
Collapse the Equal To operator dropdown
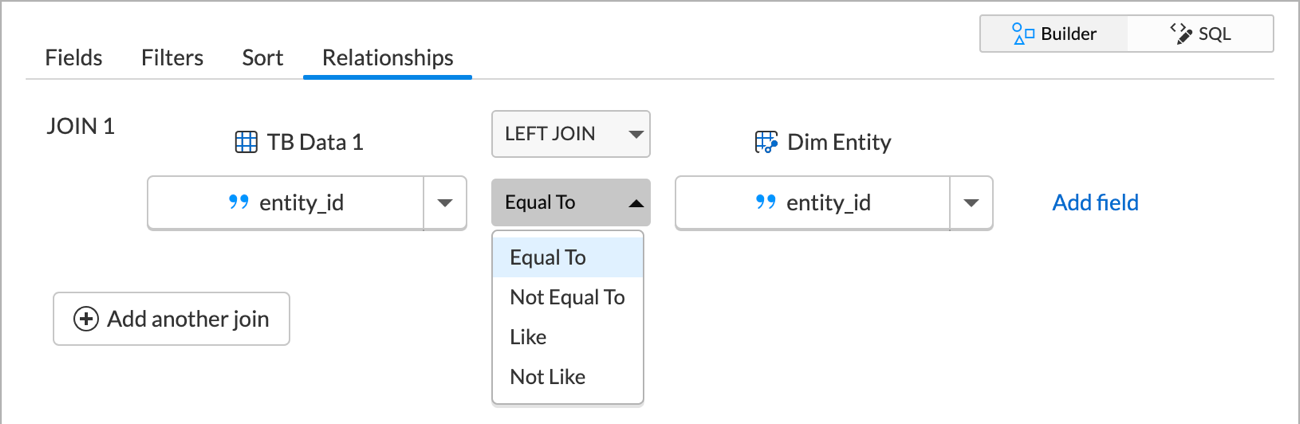pos(571,202)
